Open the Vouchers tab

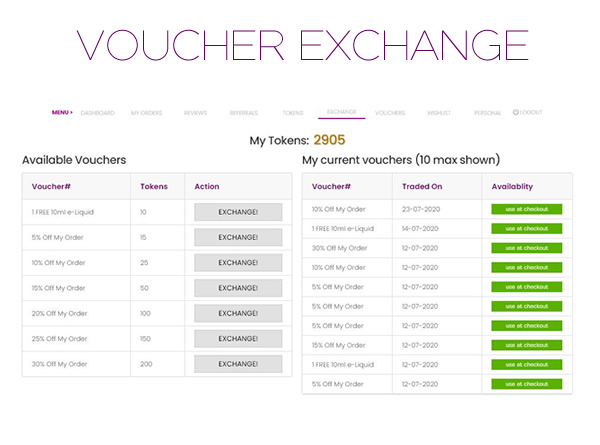coord(390,113)
